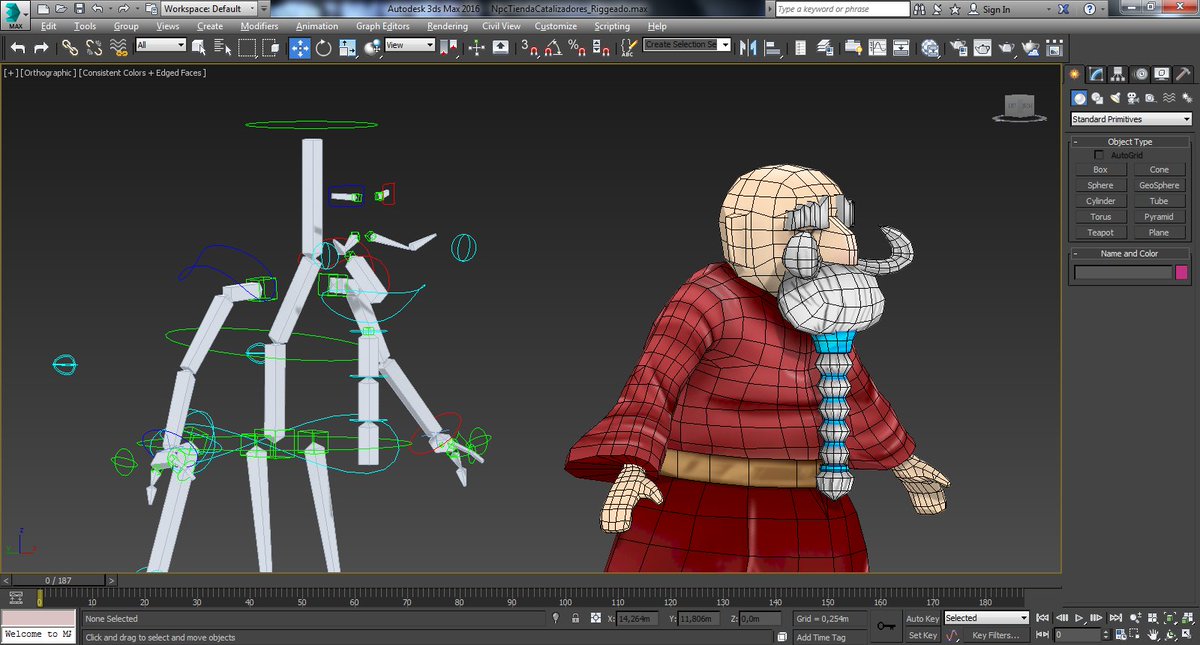The image size is (1200, 645).
Task: Toggle Absolute/Offset transform type-in mode
Action: tap(596, 619)
